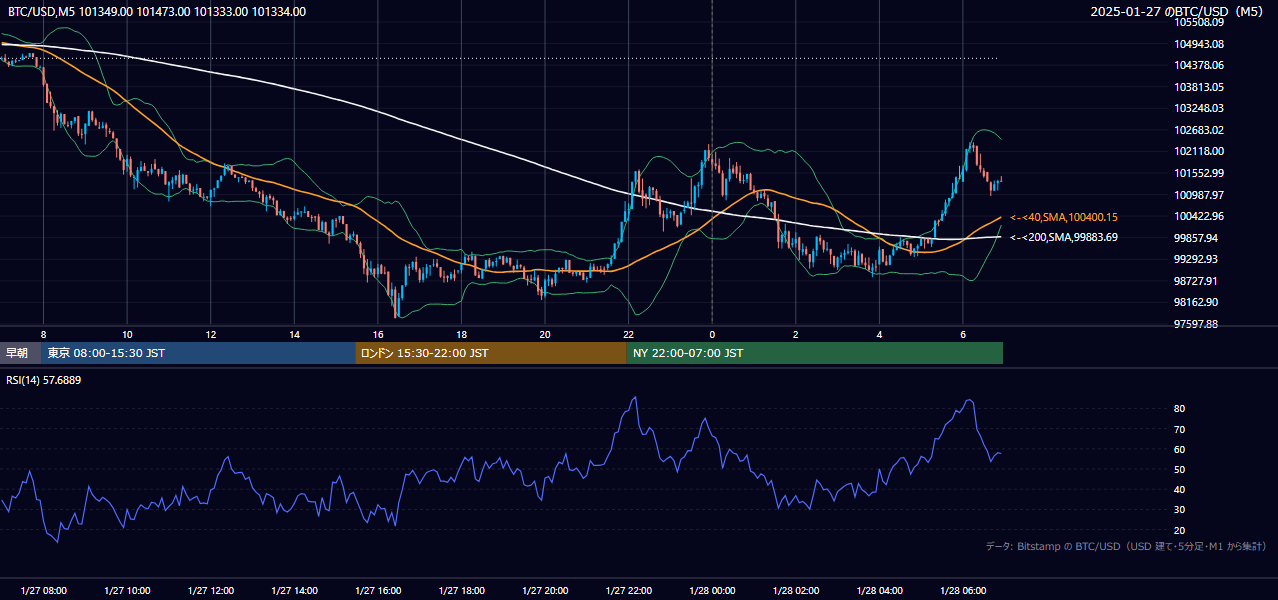Click the 1/28 06:00 date axis label
Image resolution: width=1278 pixels, height=600 pixels.
tap(963, 591)
